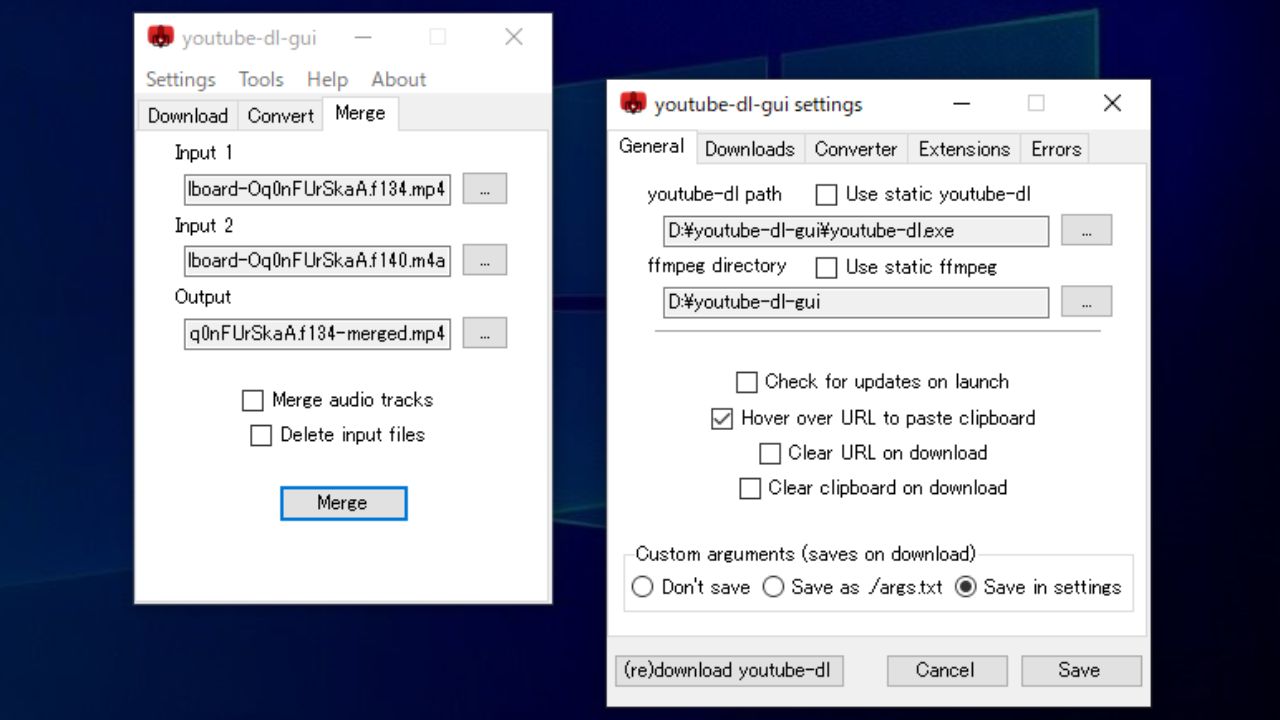Click Cancel in settings window
The height and width of the screenshot is (720, 1280).
[945, 670]
